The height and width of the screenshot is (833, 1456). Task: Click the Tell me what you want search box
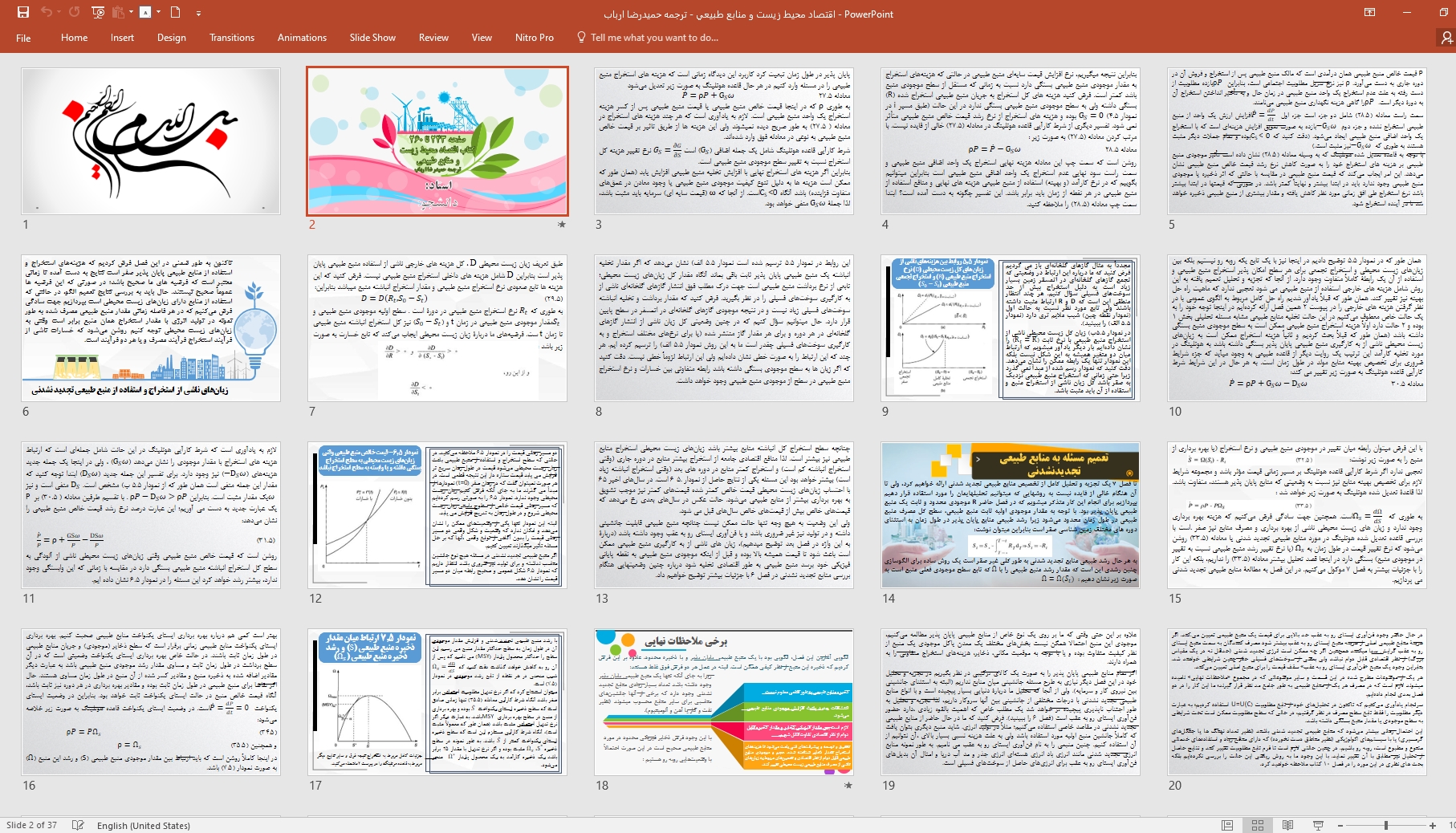[x=653, y=38]
